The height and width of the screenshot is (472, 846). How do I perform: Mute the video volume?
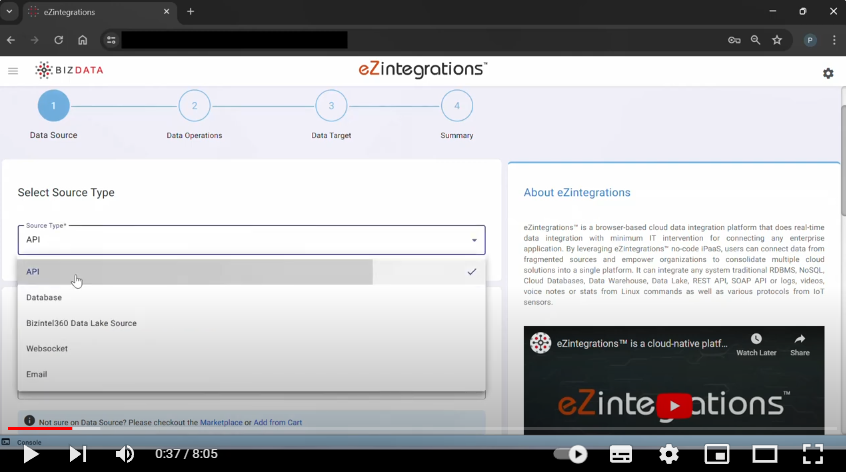point(125,455)
